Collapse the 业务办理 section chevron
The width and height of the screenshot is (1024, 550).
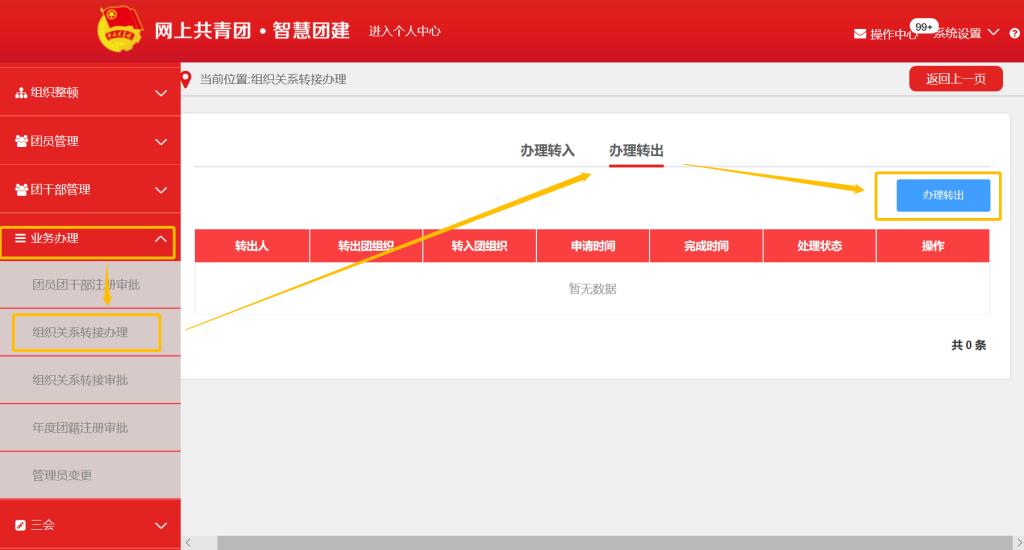(x=161, y=238)
